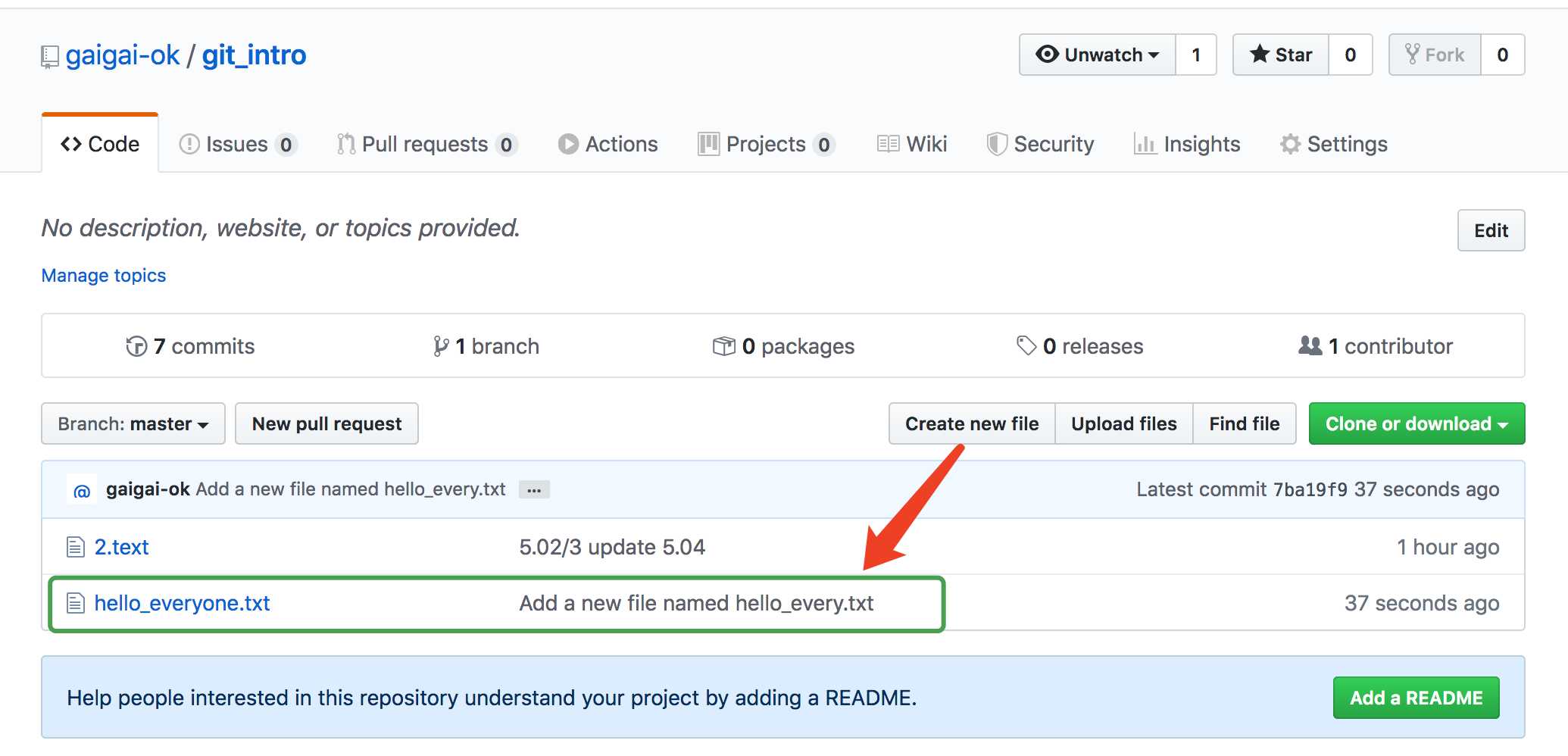
Task: Expand Clone or download dropdown
Action: tap(1417, 423)
